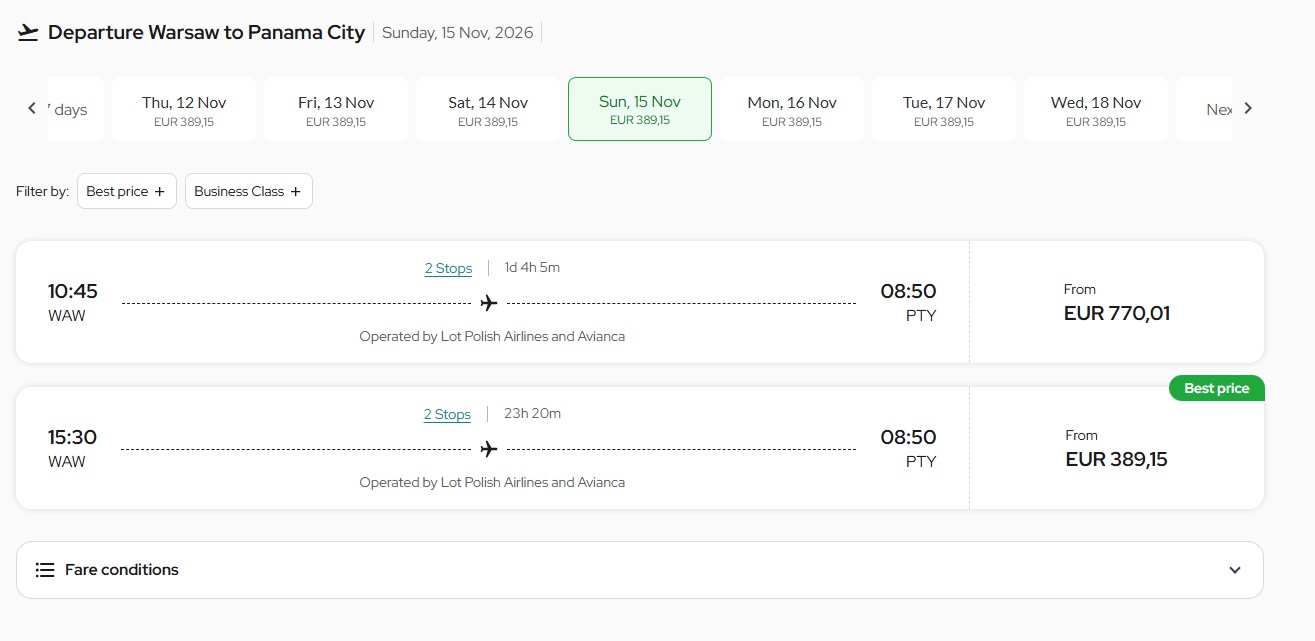Click the previous days partial tab
The image size is (1315, 641).
(76, 109)
